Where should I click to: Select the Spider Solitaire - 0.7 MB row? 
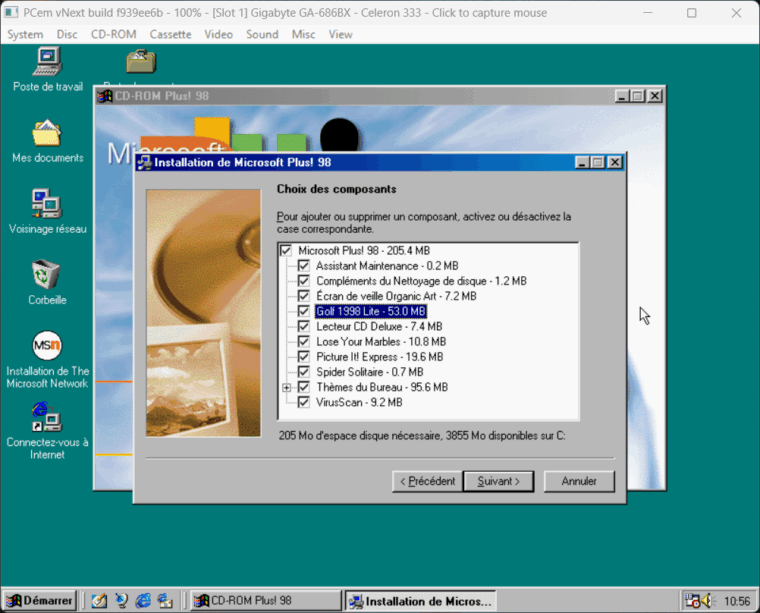(x=370, y=372)
